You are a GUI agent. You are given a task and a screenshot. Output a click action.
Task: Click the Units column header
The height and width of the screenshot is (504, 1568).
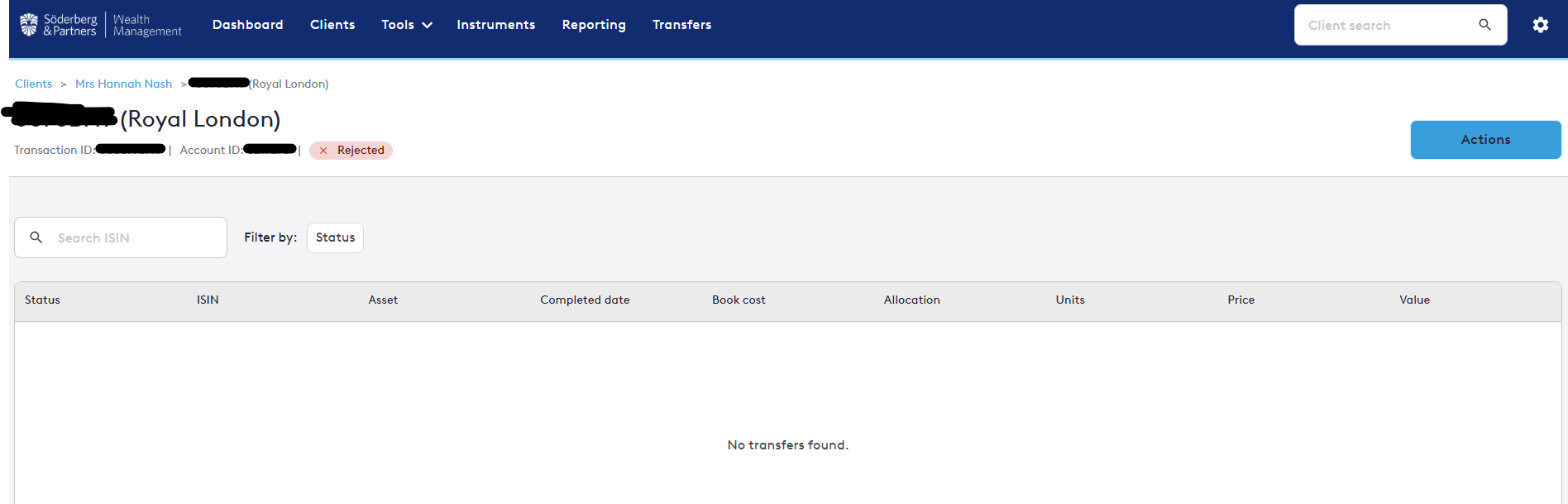click(1070, 300)
